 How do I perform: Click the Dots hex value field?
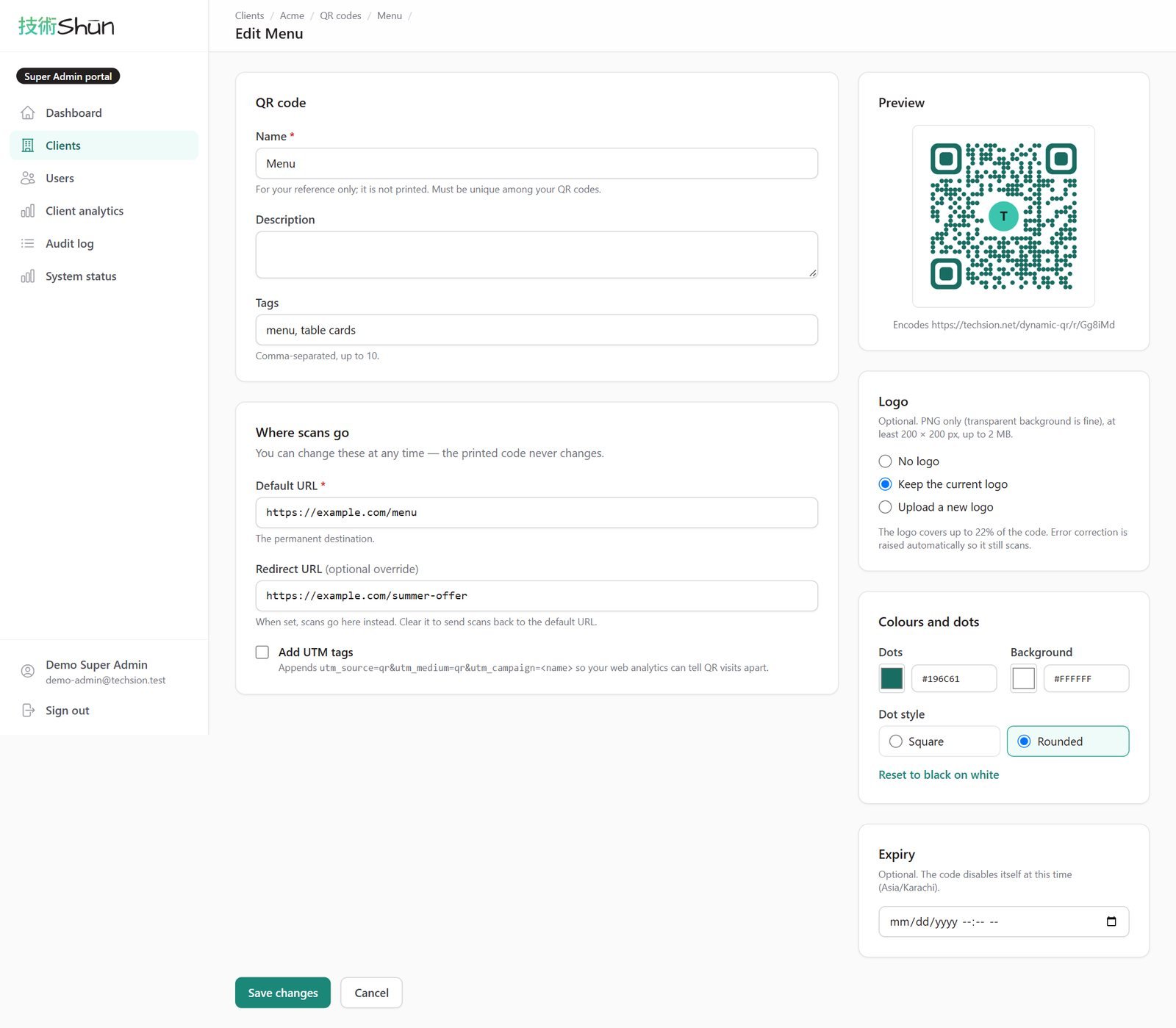954,678
